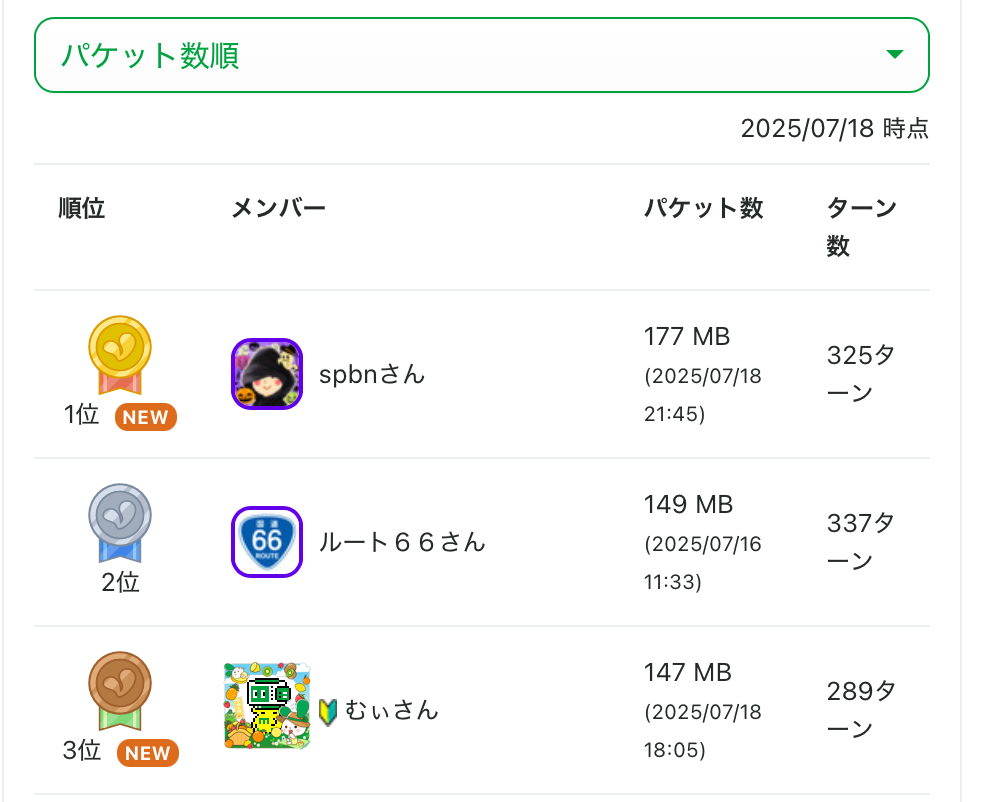Click the メンバー column header

pos(279,208)
